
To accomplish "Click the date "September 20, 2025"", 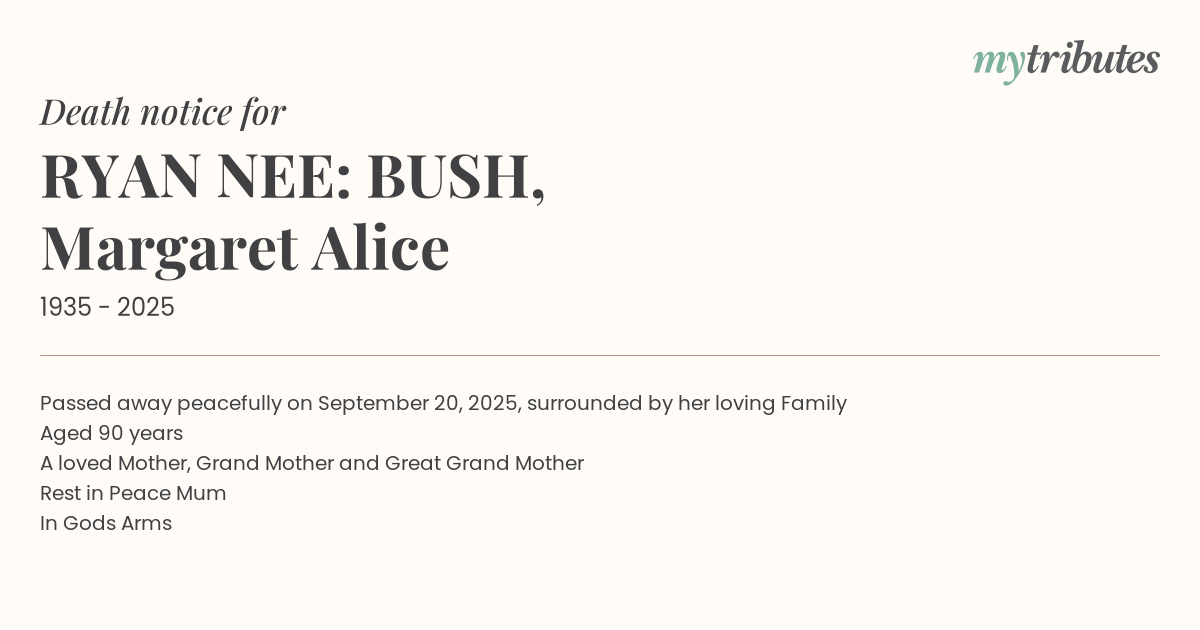I will (x=418, y=403).
